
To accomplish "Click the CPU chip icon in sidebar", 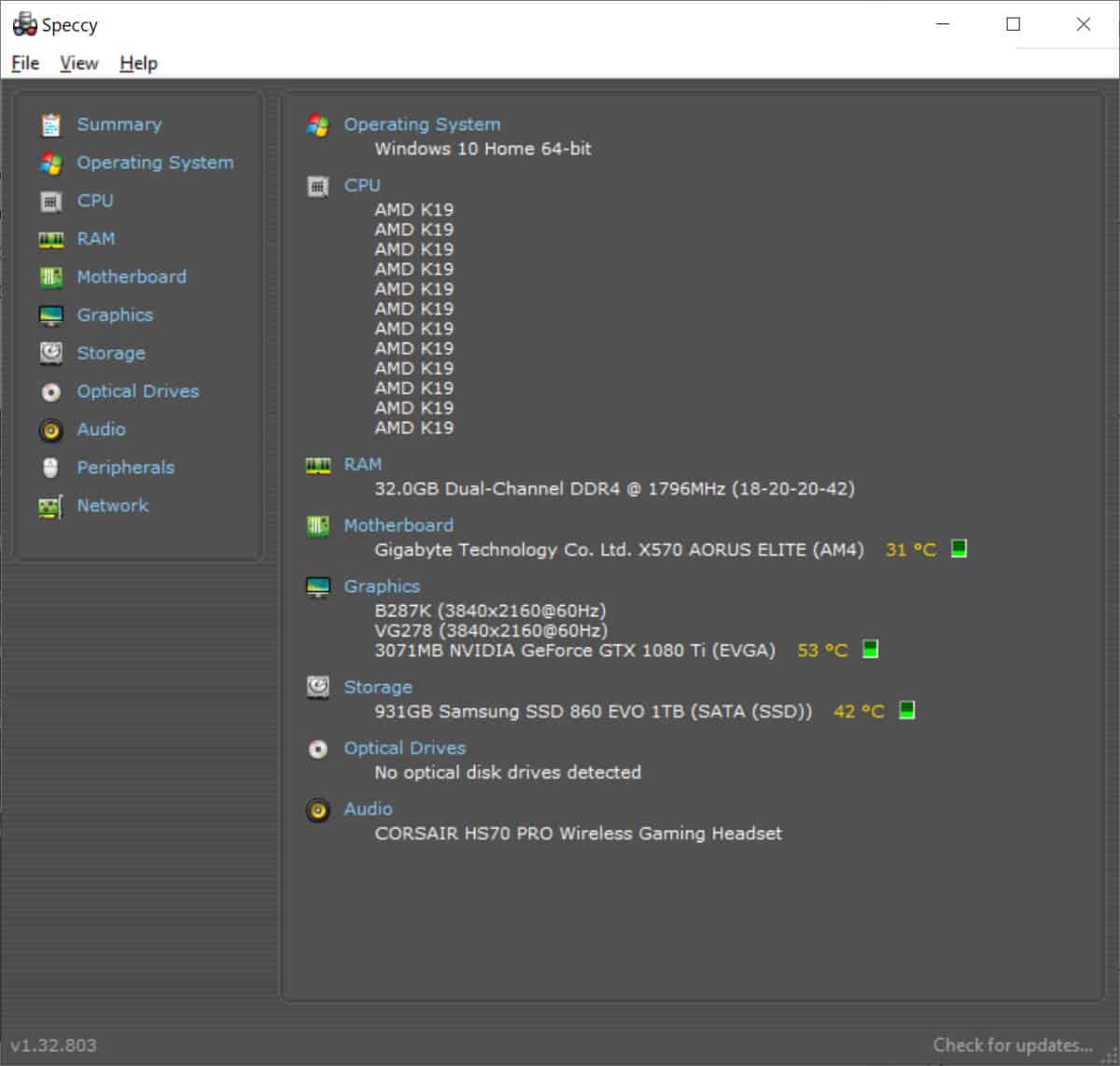I will pos(51,202).
